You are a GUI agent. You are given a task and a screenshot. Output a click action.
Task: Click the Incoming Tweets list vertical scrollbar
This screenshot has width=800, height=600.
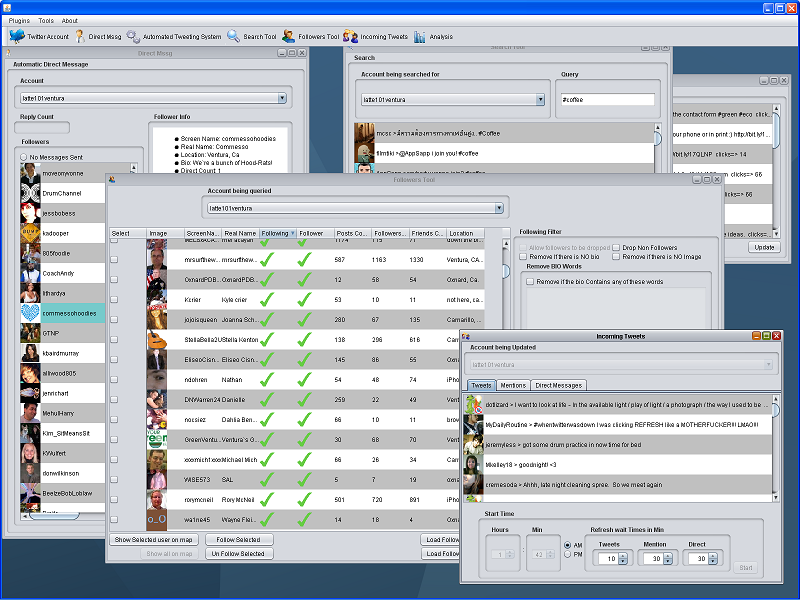click(x=776, y=447)
